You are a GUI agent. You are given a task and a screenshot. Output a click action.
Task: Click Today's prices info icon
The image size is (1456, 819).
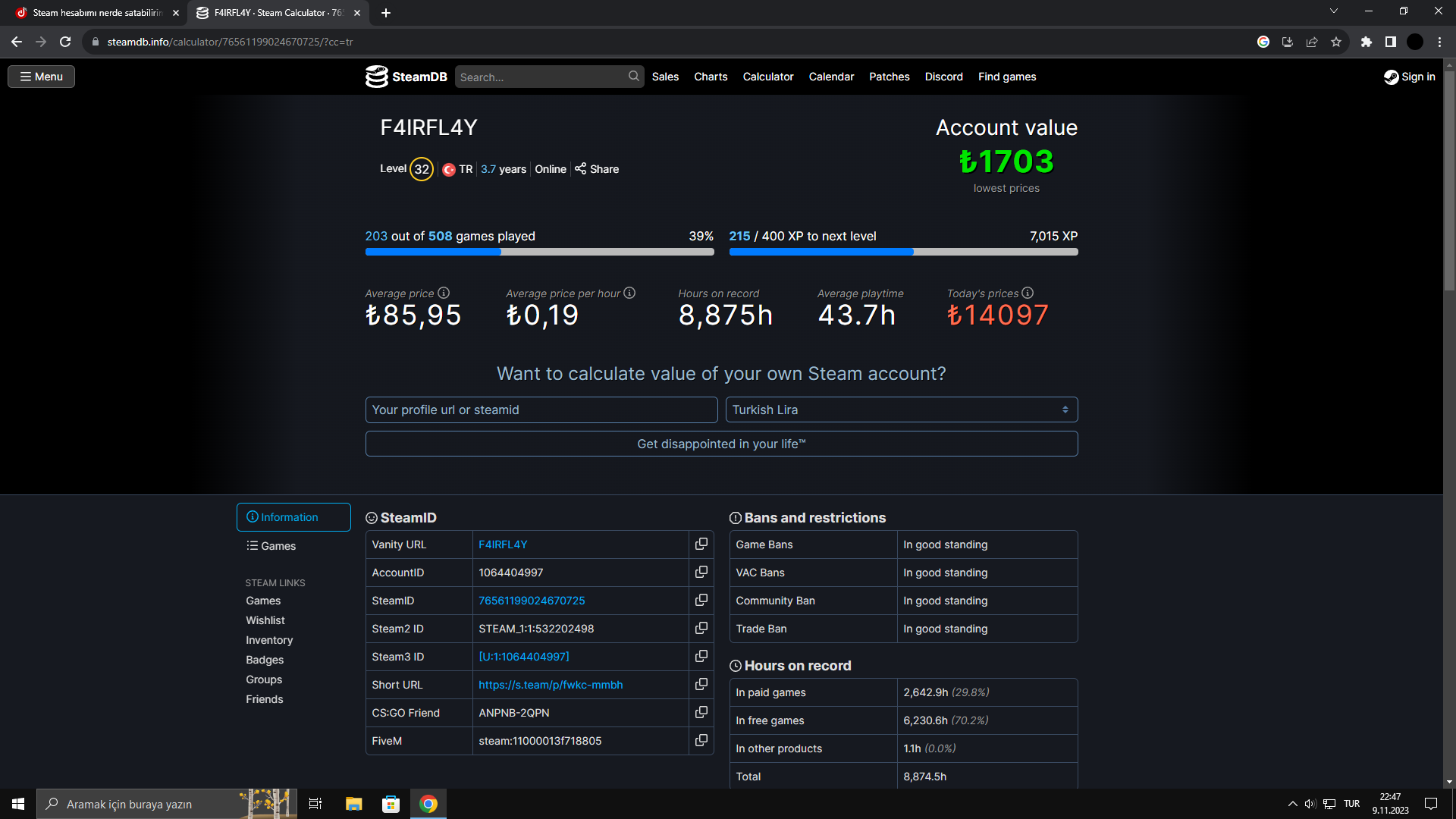point(1028,293)
